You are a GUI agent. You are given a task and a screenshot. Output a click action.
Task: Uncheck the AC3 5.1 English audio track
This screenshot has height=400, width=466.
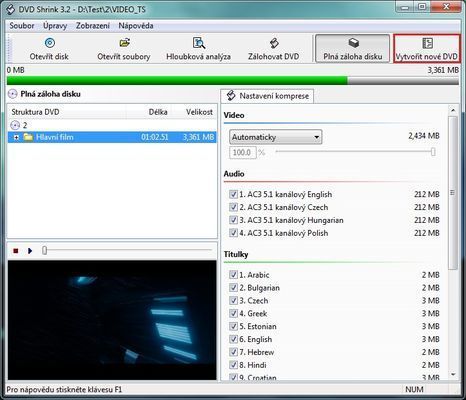(233, 194)
